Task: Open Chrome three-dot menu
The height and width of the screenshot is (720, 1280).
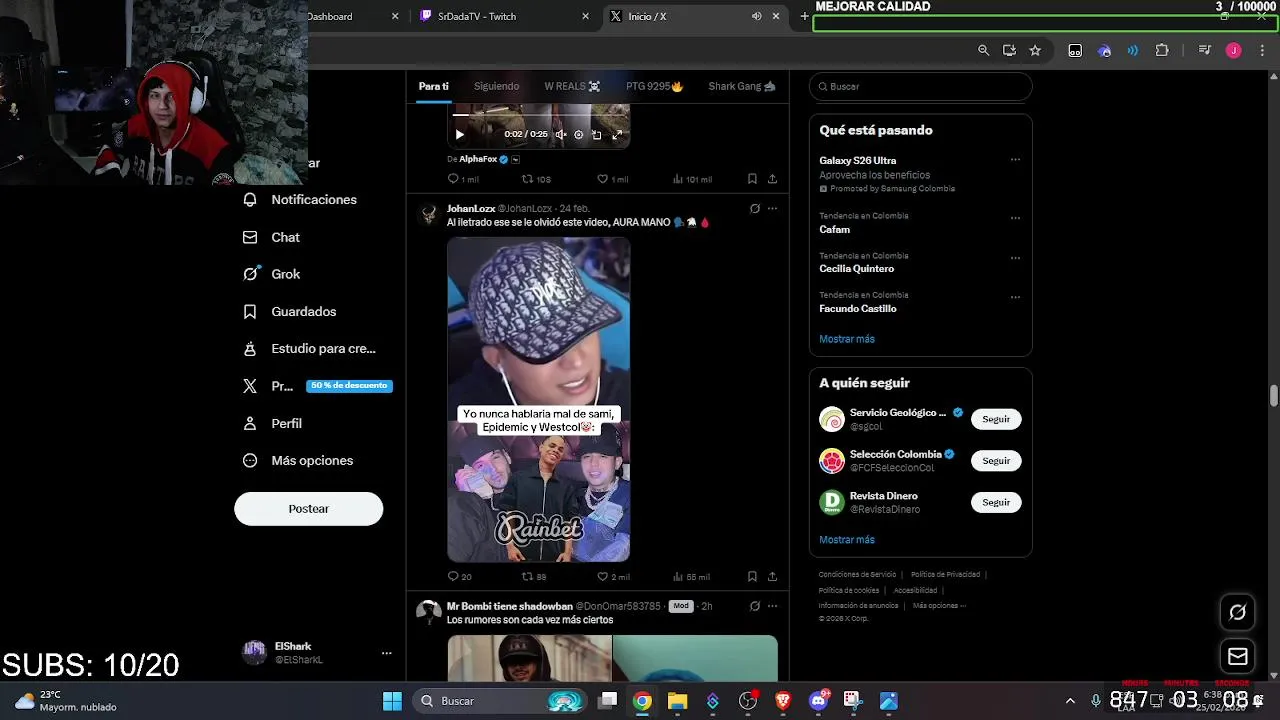Action: (x=1261, y=50)
